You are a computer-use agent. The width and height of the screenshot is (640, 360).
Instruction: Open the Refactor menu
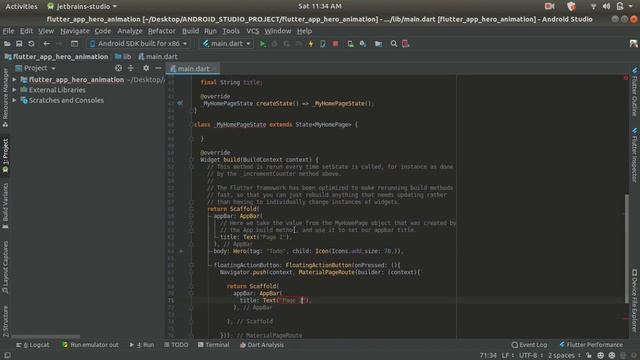161,31
